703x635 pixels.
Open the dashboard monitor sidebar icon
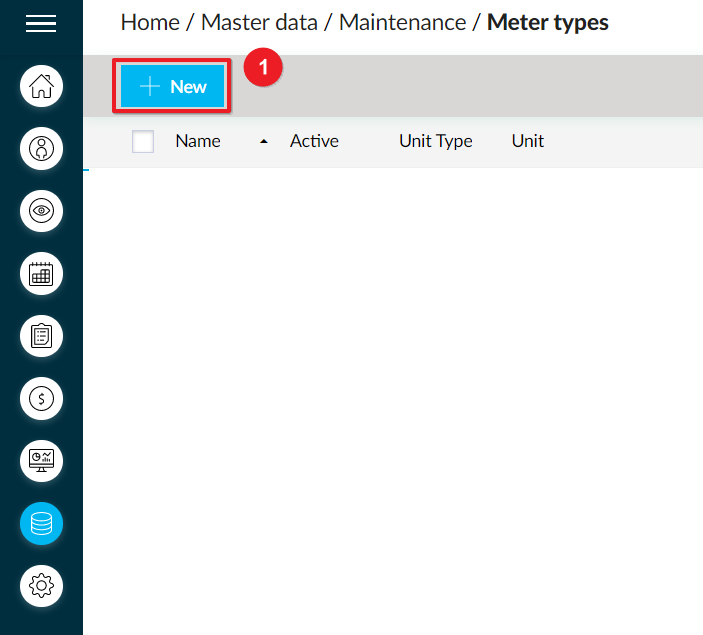point(41,461)
